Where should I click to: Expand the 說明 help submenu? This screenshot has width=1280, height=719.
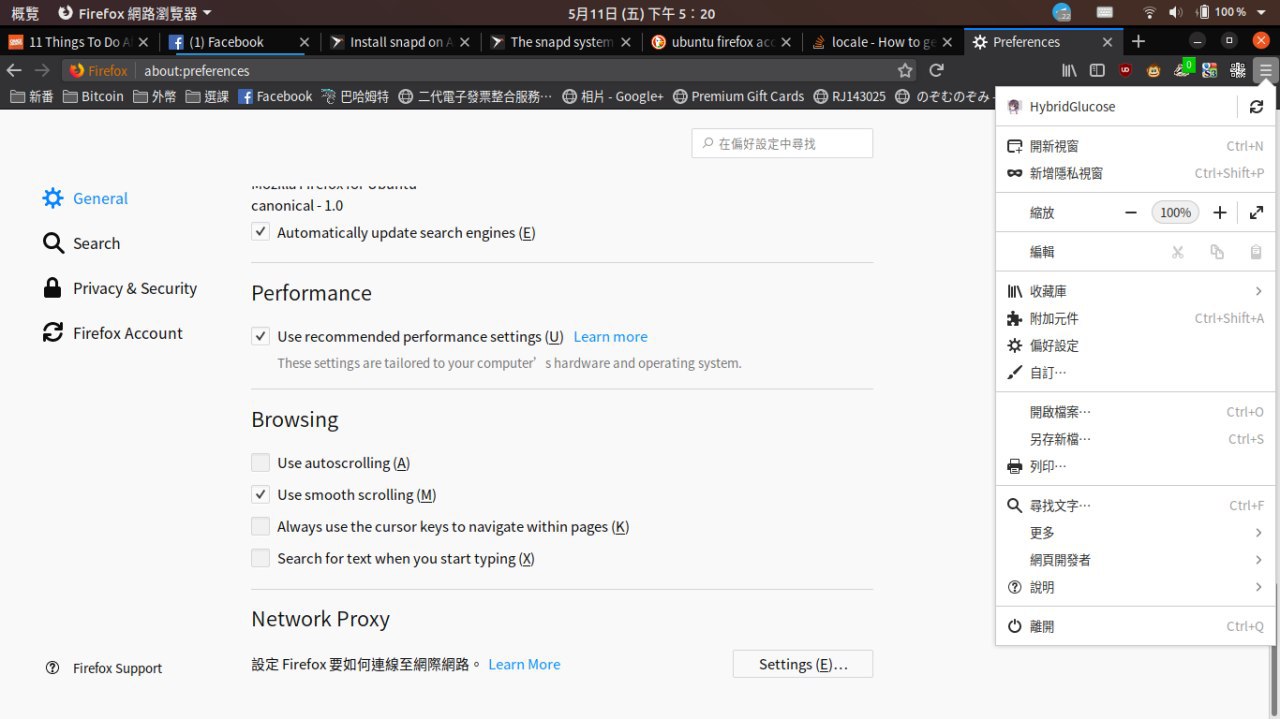(x=1135, y=587)
